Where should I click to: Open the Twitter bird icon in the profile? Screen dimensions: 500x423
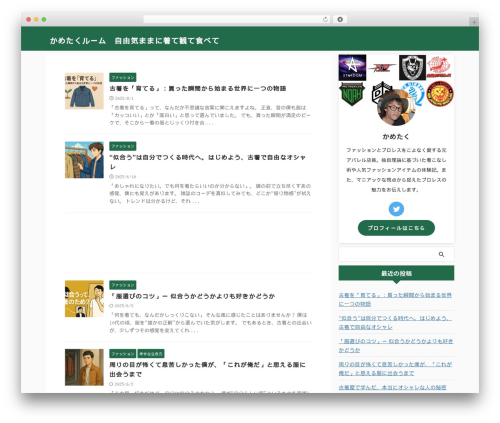[396, 209]
